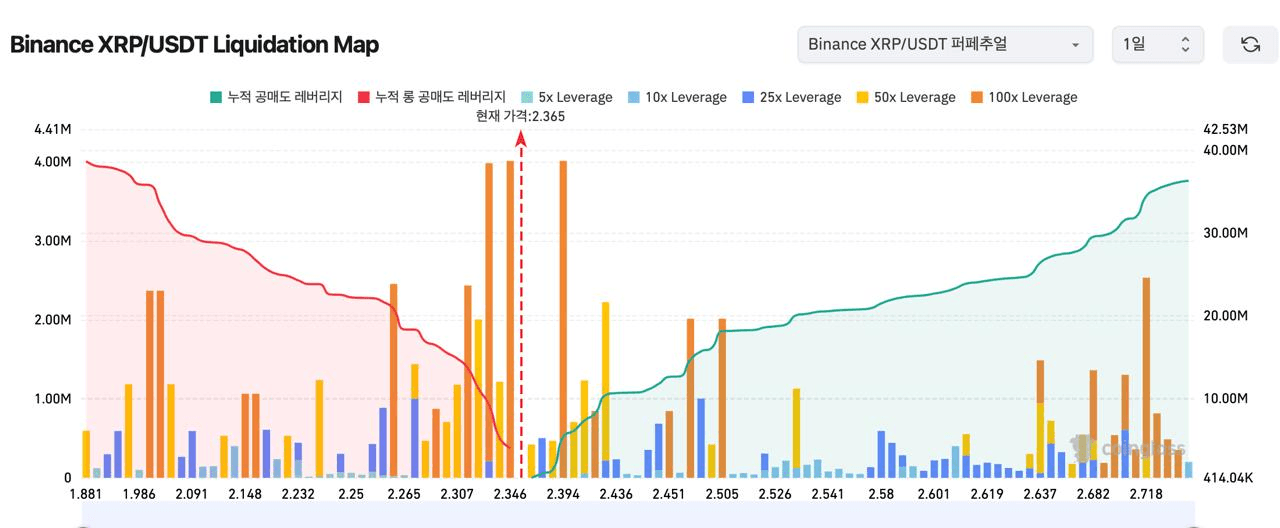The width and height of the screenshot is (1280, 528).
Task: Click the red arrowhead atop the current price line
Action: (521, 140)
